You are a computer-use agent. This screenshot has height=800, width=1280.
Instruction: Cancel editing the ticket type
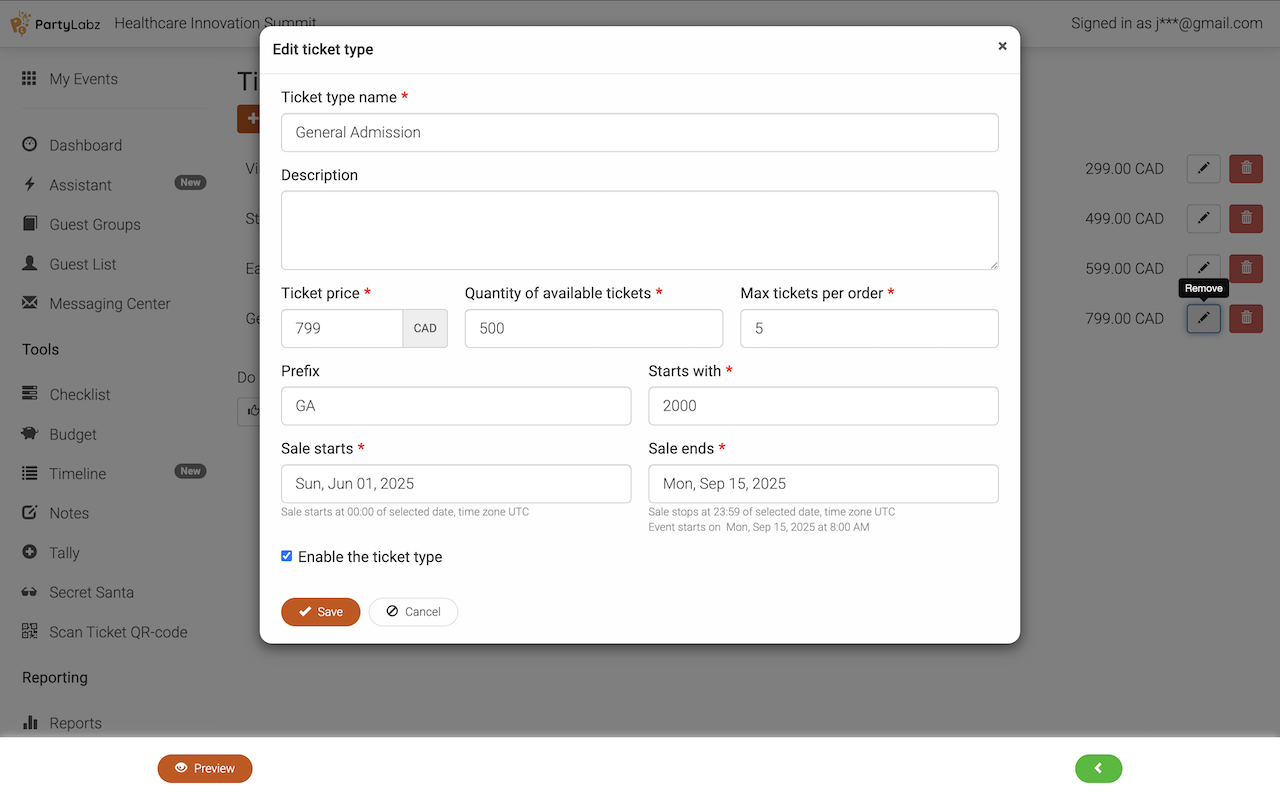[413, 612]
